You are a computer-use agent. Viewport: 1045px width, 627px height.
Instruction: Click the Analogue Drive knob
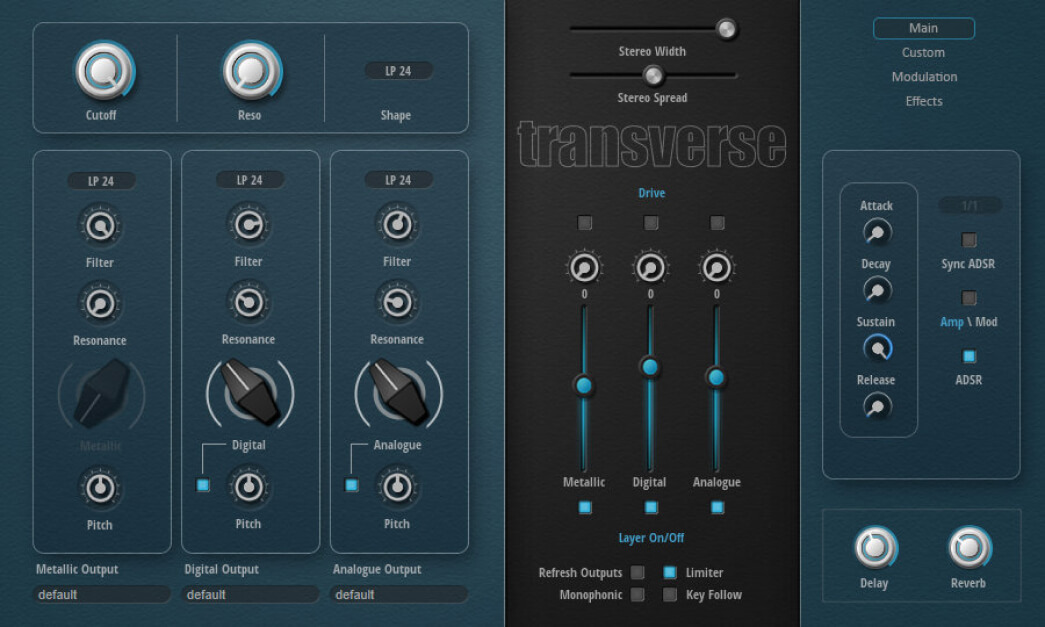pyautogui.click(x=716, y=268)
